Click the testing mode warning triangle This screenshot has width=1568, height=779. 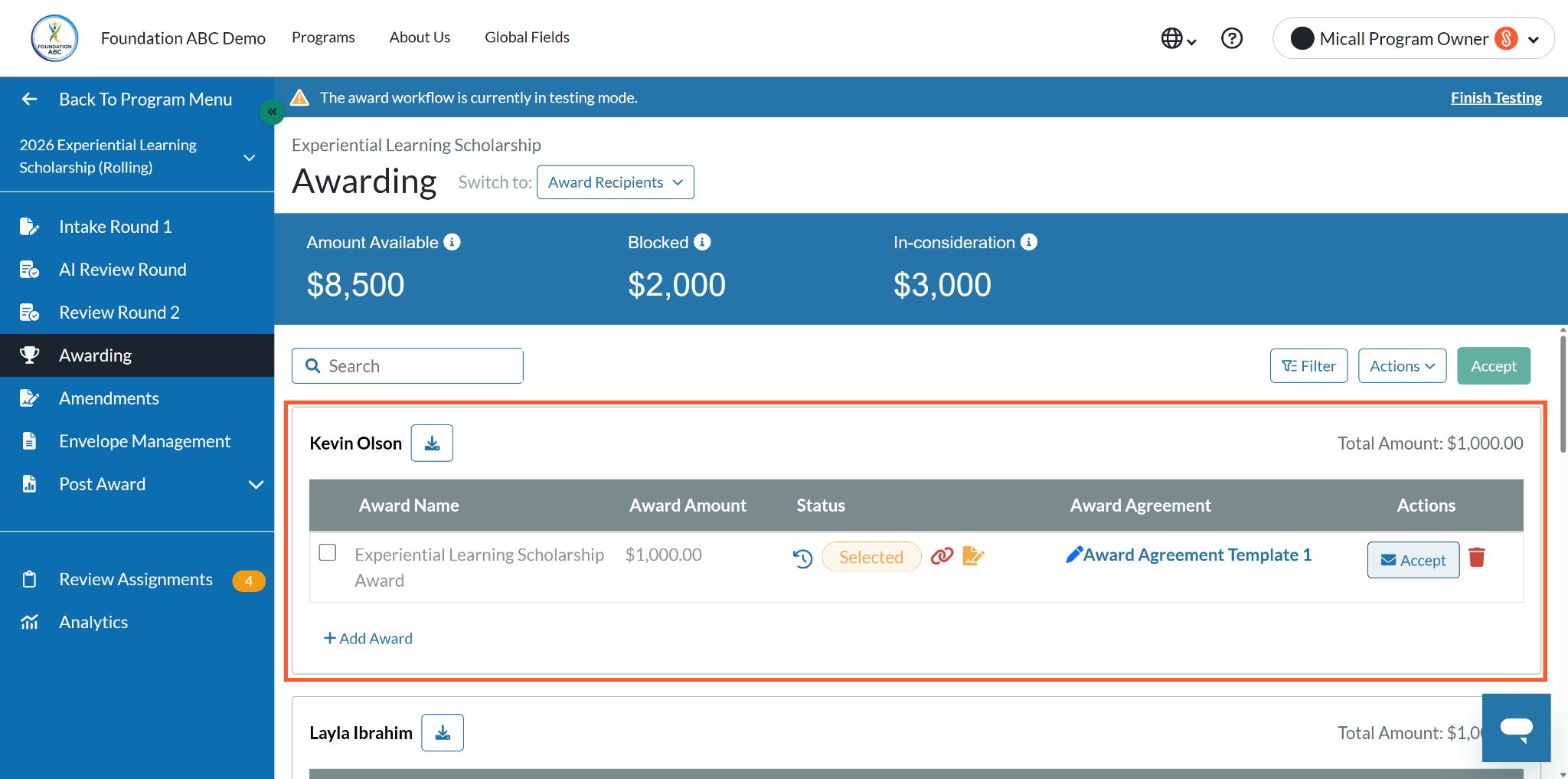coord(300,97)
